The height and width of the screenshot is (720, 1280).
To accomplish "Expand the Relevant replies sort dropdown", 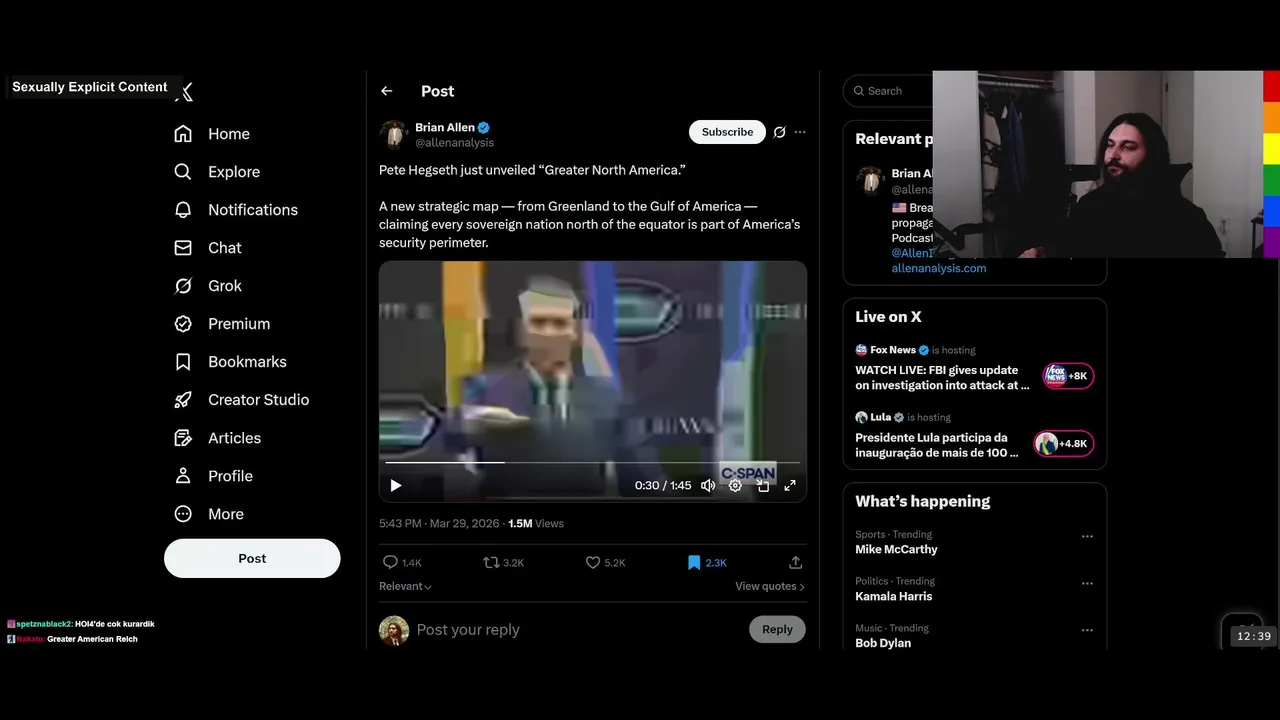I will click(405, 587).
